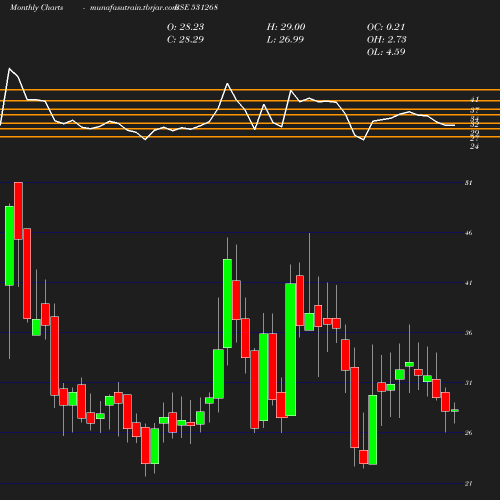Click the "OL: 4.59" reading

pos(386,52)
